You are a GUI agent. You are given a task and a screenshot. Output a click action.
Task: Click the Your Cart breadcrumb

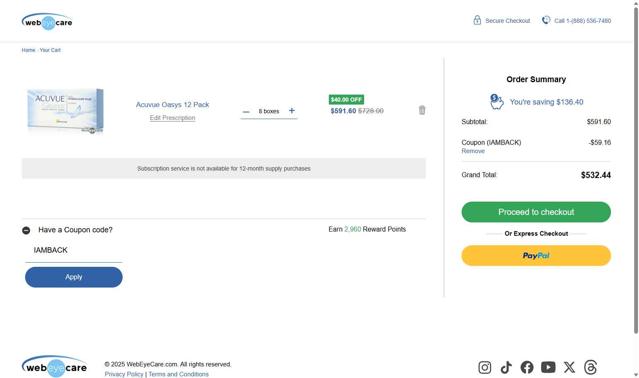pyautogui.click(x=50, y=50)
